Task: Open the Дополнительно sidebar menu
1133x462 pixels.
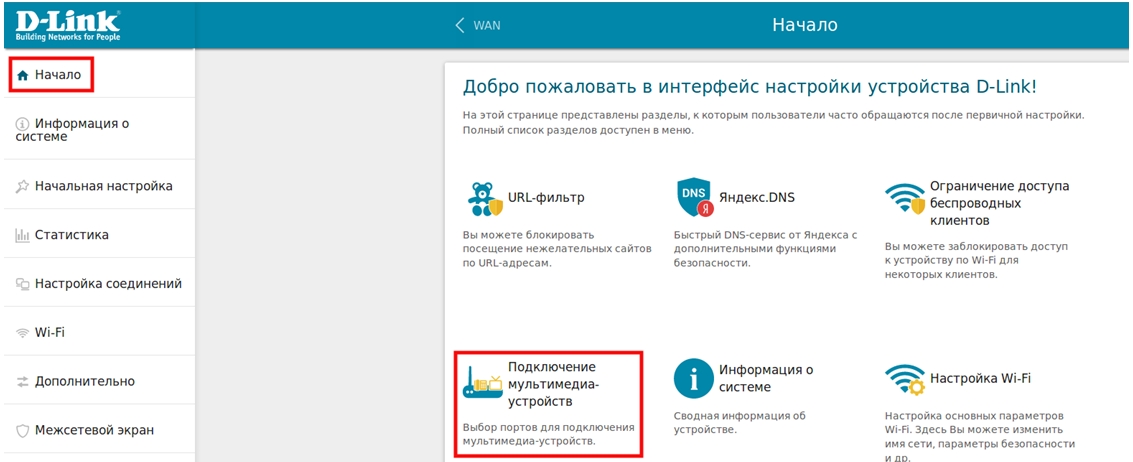Action: [x=84, y=381]
